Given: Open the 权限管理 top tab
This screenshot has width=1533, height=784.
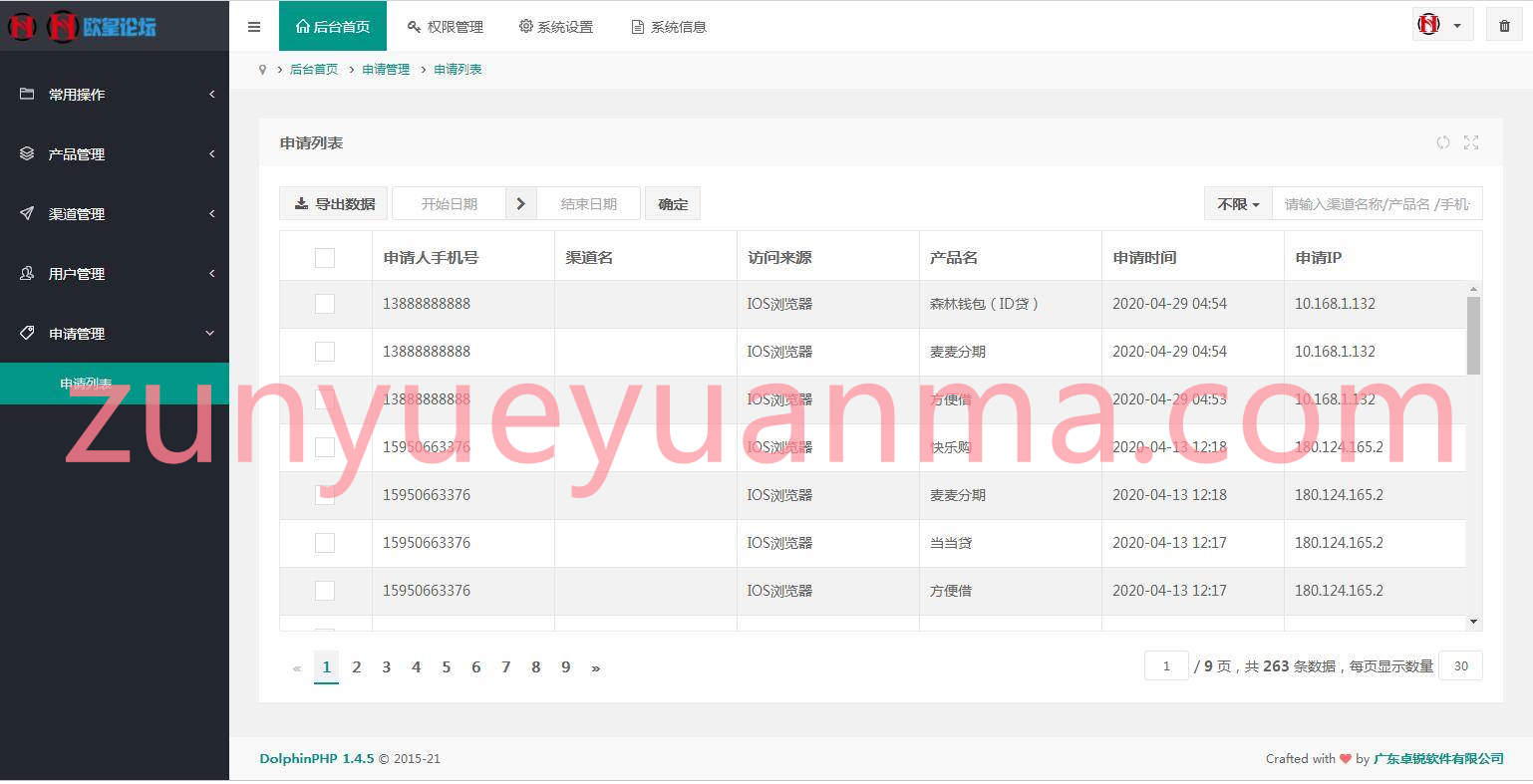Looking at the screenshot, I should [445, 26].
